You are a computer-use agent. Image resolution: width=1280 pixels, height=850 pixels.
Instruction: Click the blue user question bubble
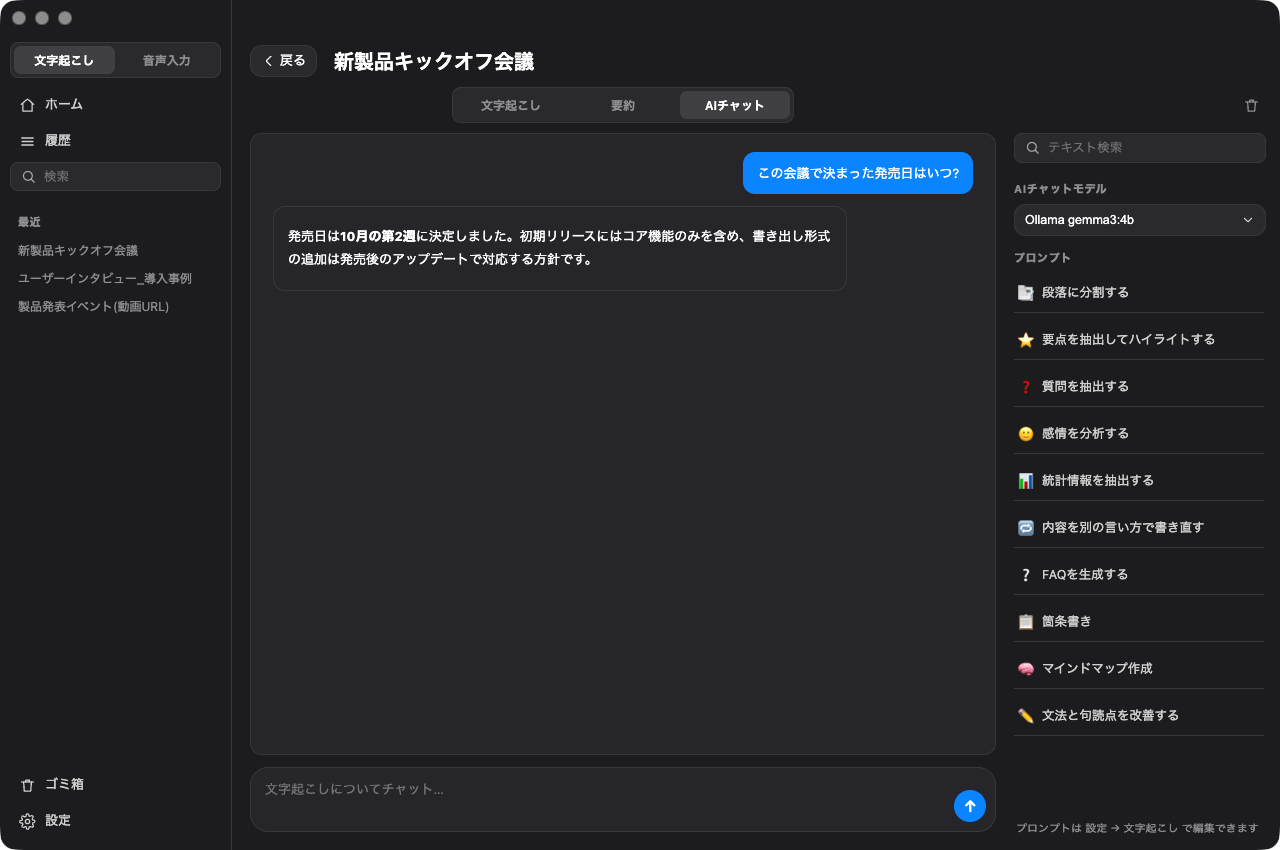[x=858, y=173]
